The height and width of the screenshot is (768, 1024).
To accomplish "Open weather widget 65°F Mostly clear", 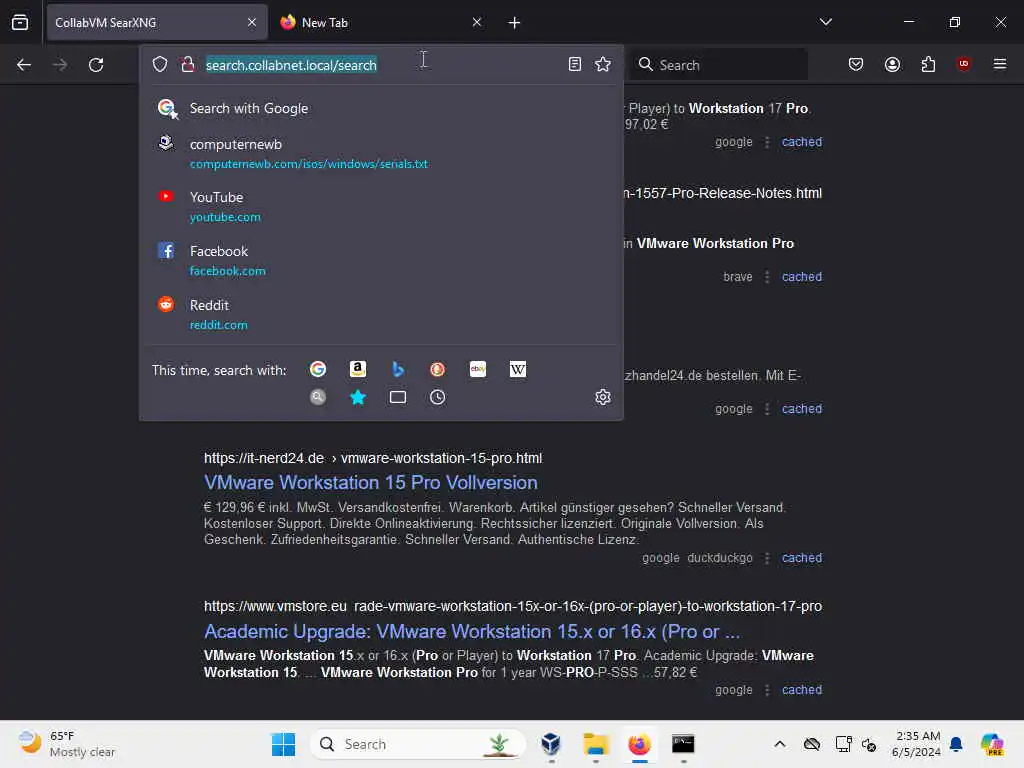I will tap(67, 744).
